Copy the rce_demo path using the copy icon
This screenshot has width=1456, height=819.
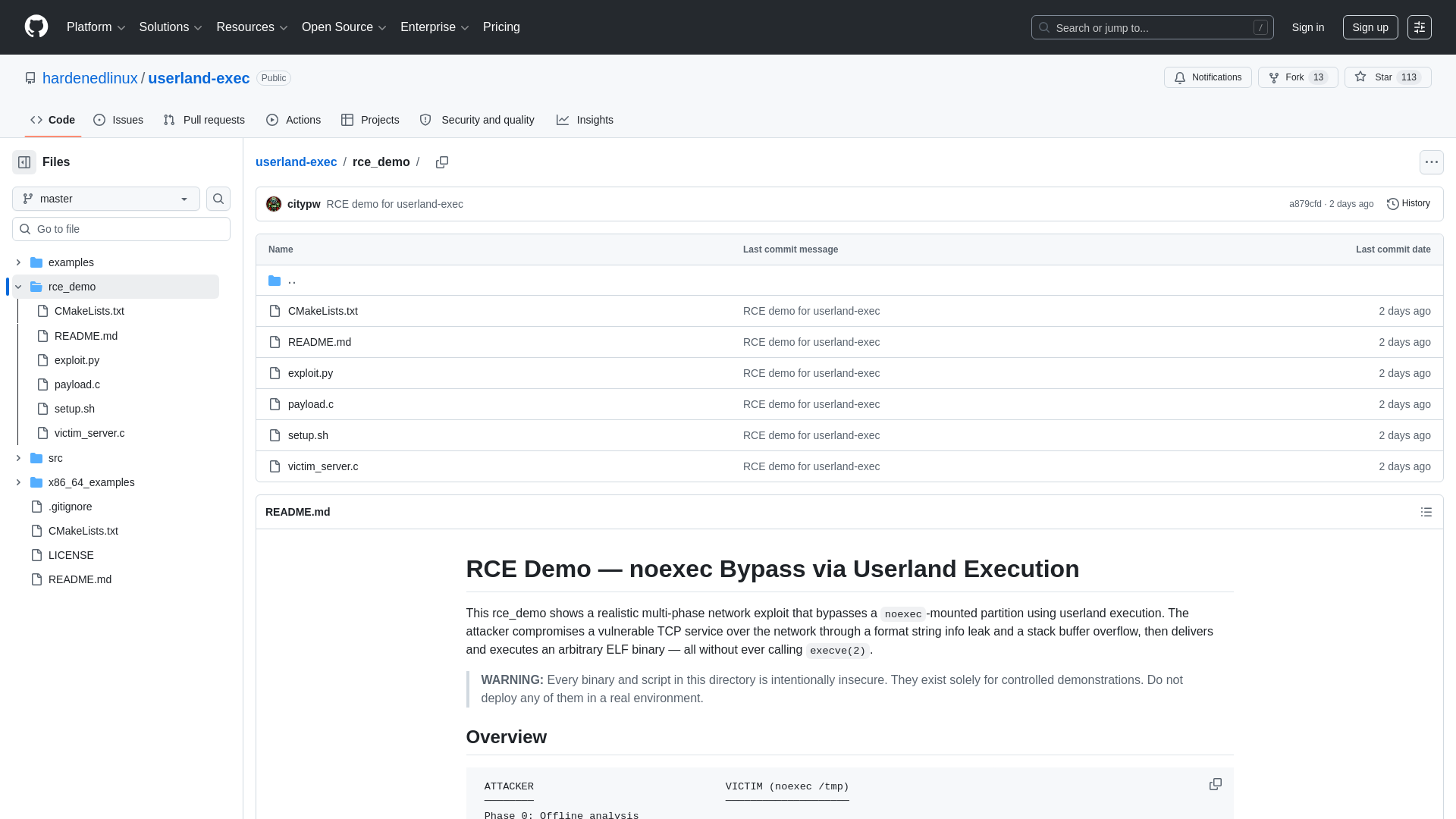(x=442, y=162)
